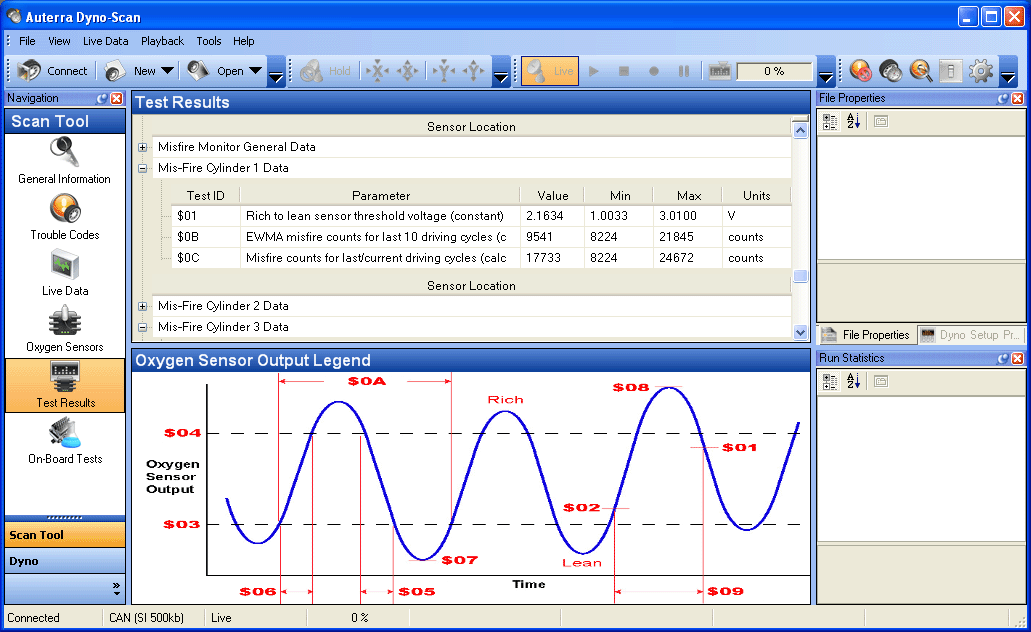
Task: Click the Record playback button
Action: [654, 71]
